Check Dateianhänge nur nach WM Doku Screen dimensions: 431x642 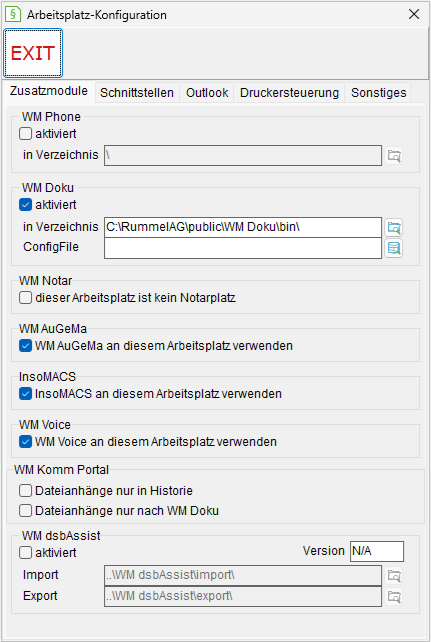pyautogui.click(x=25, y=511)
